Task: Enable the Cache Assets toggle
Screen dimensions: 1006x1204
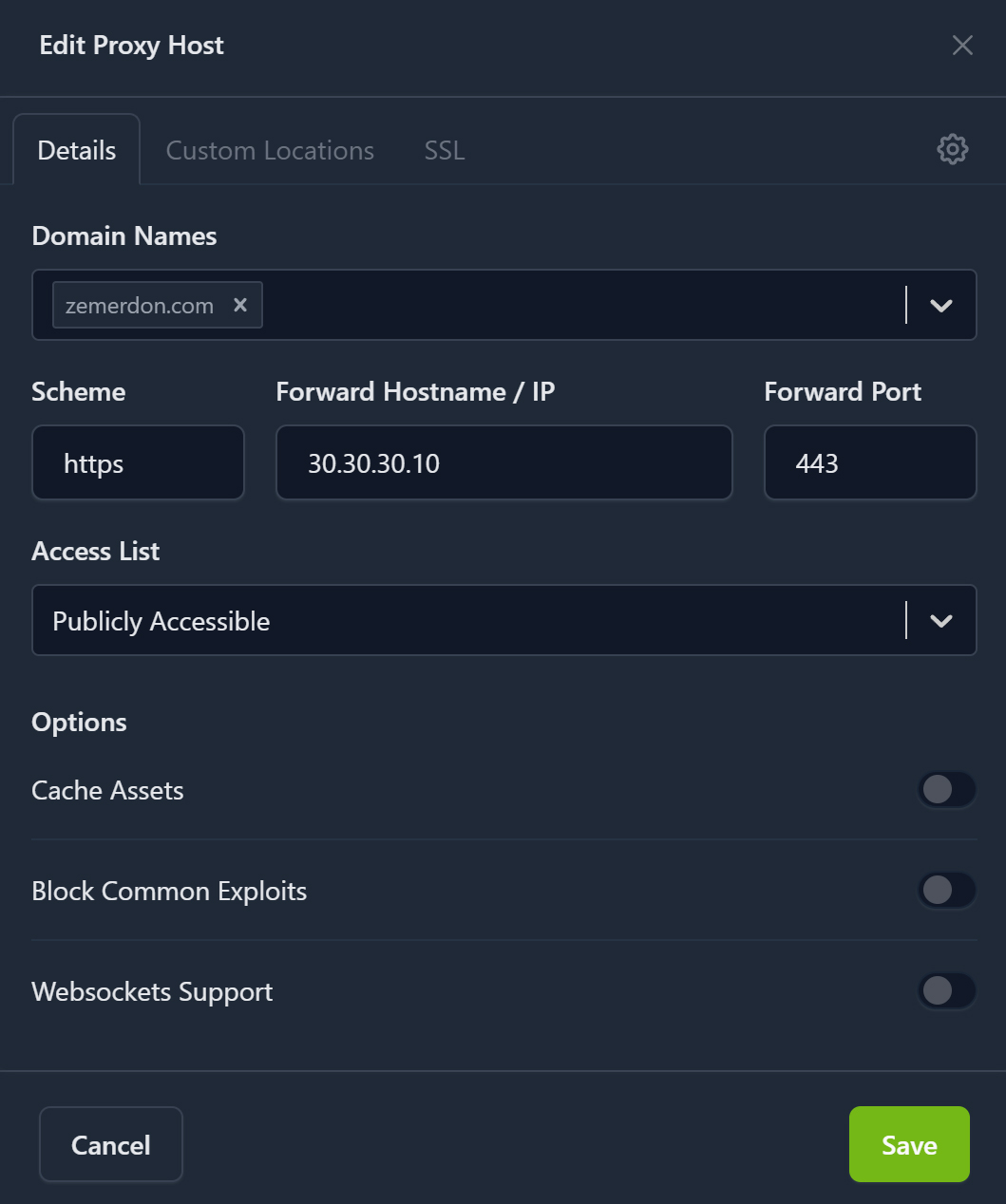Action: click(x=946, y=789)
